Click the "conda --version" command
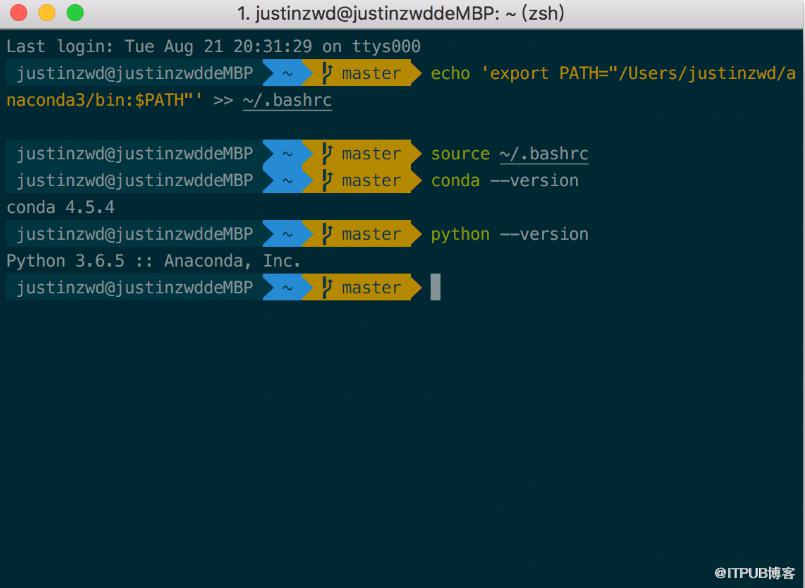Viewport: 805px width, 588px height. [505, 180]
